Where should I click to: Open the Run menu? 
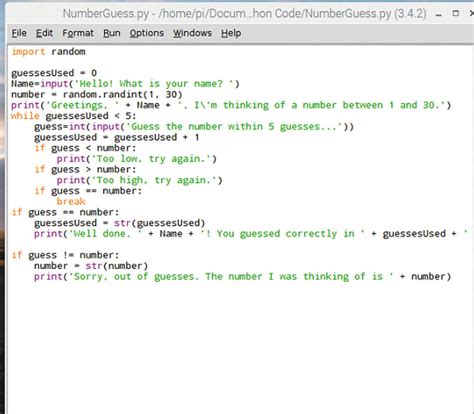coord(112,33)
